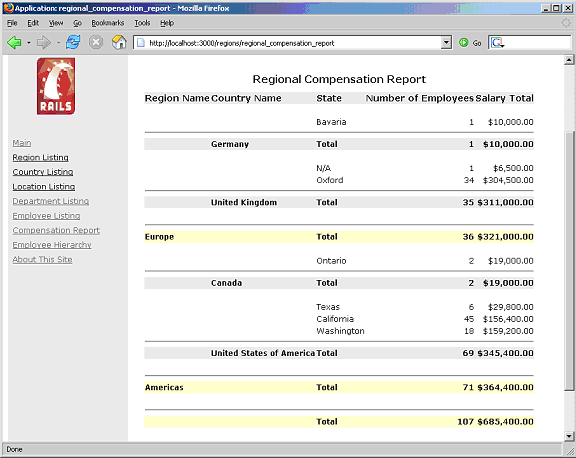Click the Done status bar text

click(14, 449)
